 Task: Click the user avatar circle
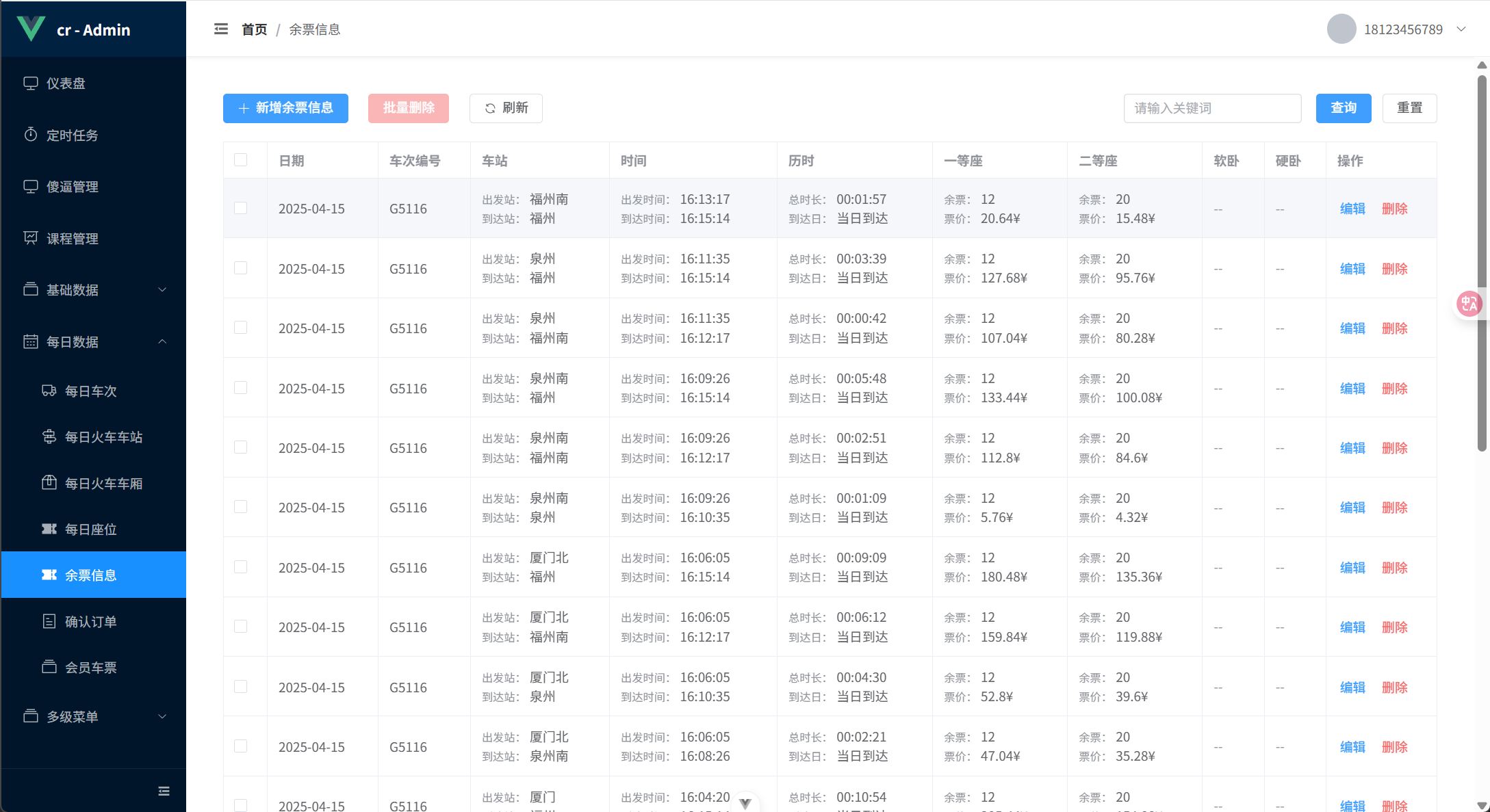[1341, 29]
